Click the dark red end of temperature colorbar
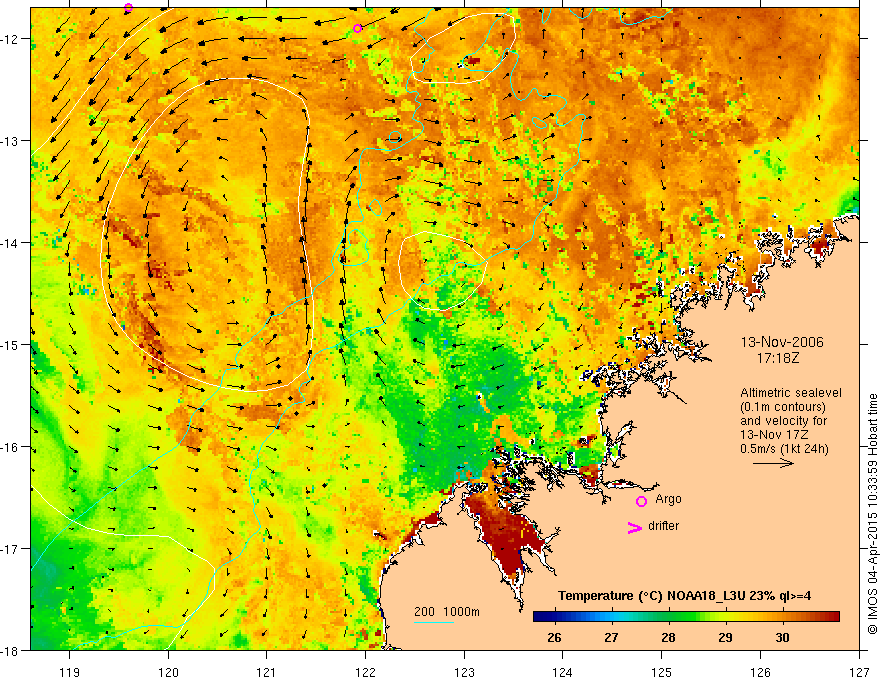Viewport: 880px width, 680px height. point(832,617)
